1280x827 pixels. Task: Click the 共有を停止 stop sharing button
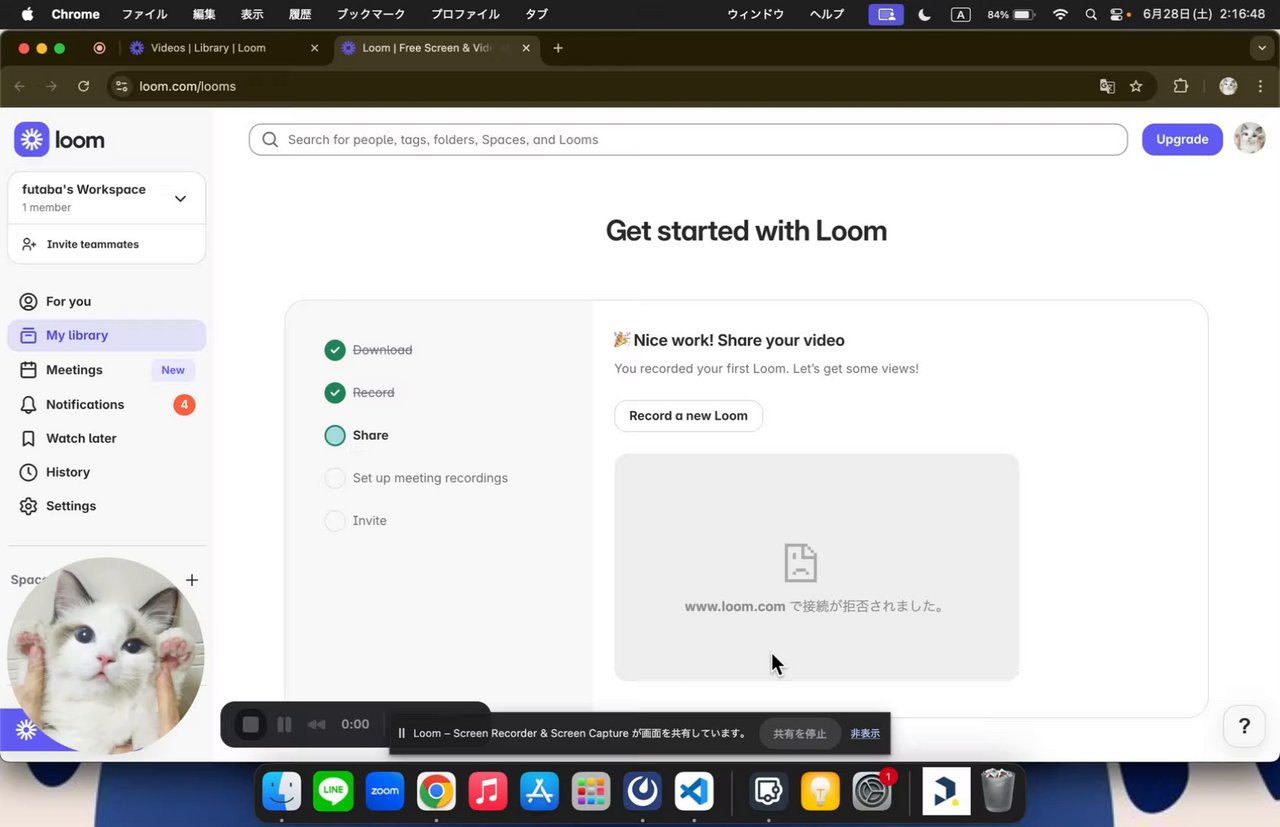click(799, 733)
